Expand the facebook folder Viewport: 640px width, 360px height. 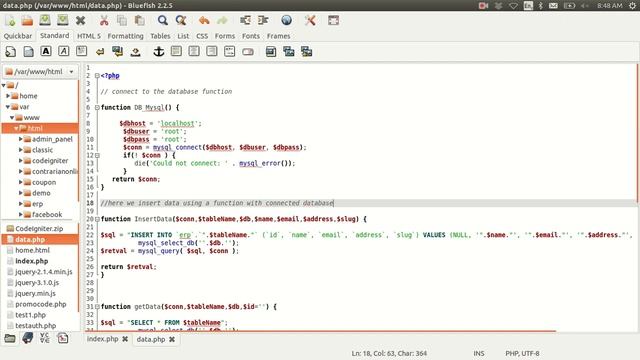click(x=20, y=214)
